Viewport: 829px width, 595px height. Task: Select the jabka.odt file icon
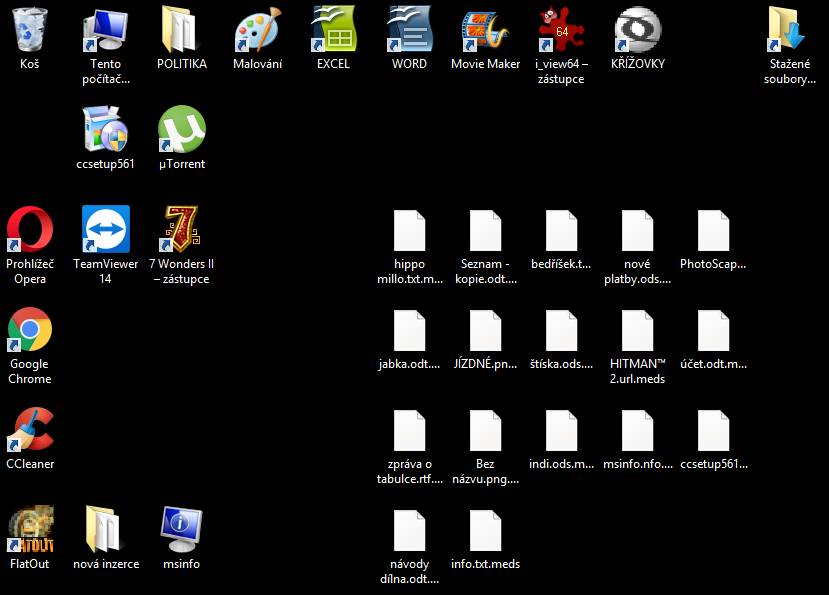409,331
